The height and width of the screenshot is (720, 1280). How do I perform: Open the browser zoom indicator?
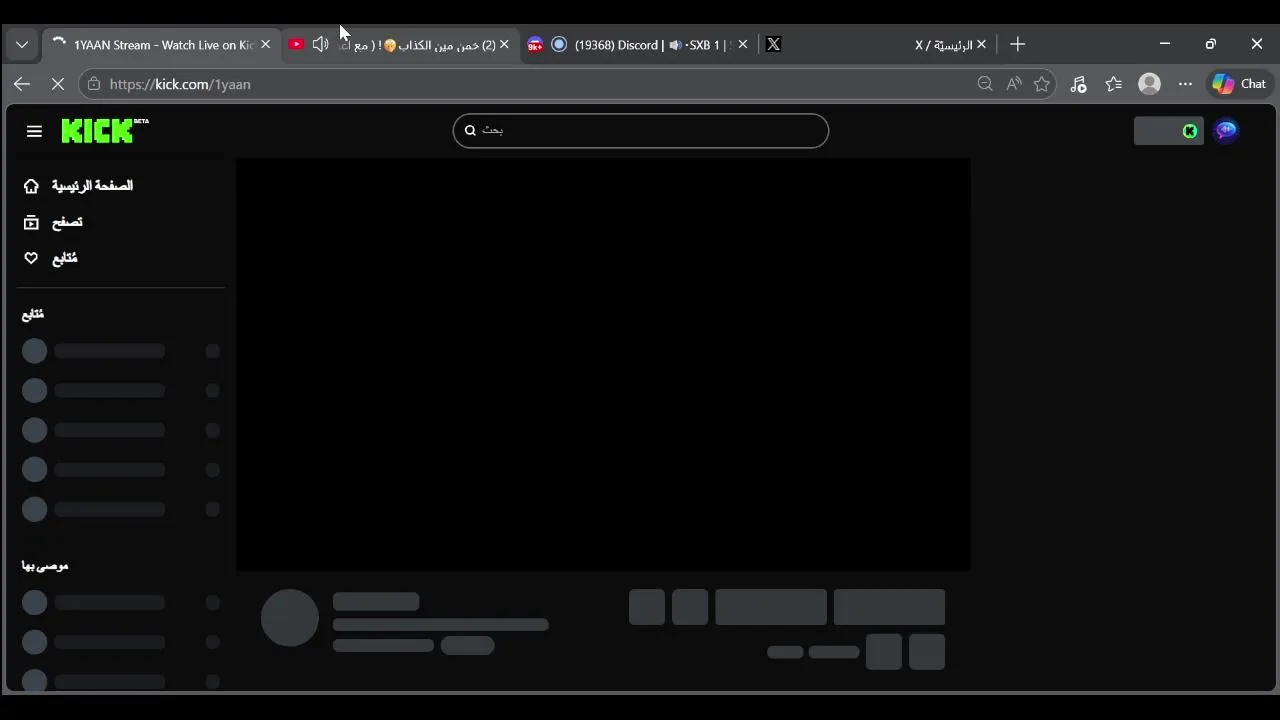985,84
